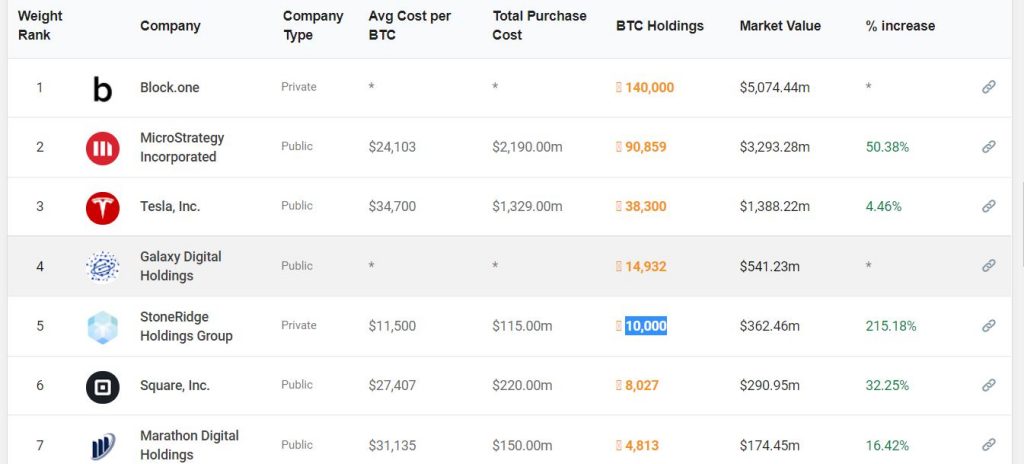Click the MicroStrategy red logo
The width and height of the screenshot is (1024, 464).
pos(103,148)
